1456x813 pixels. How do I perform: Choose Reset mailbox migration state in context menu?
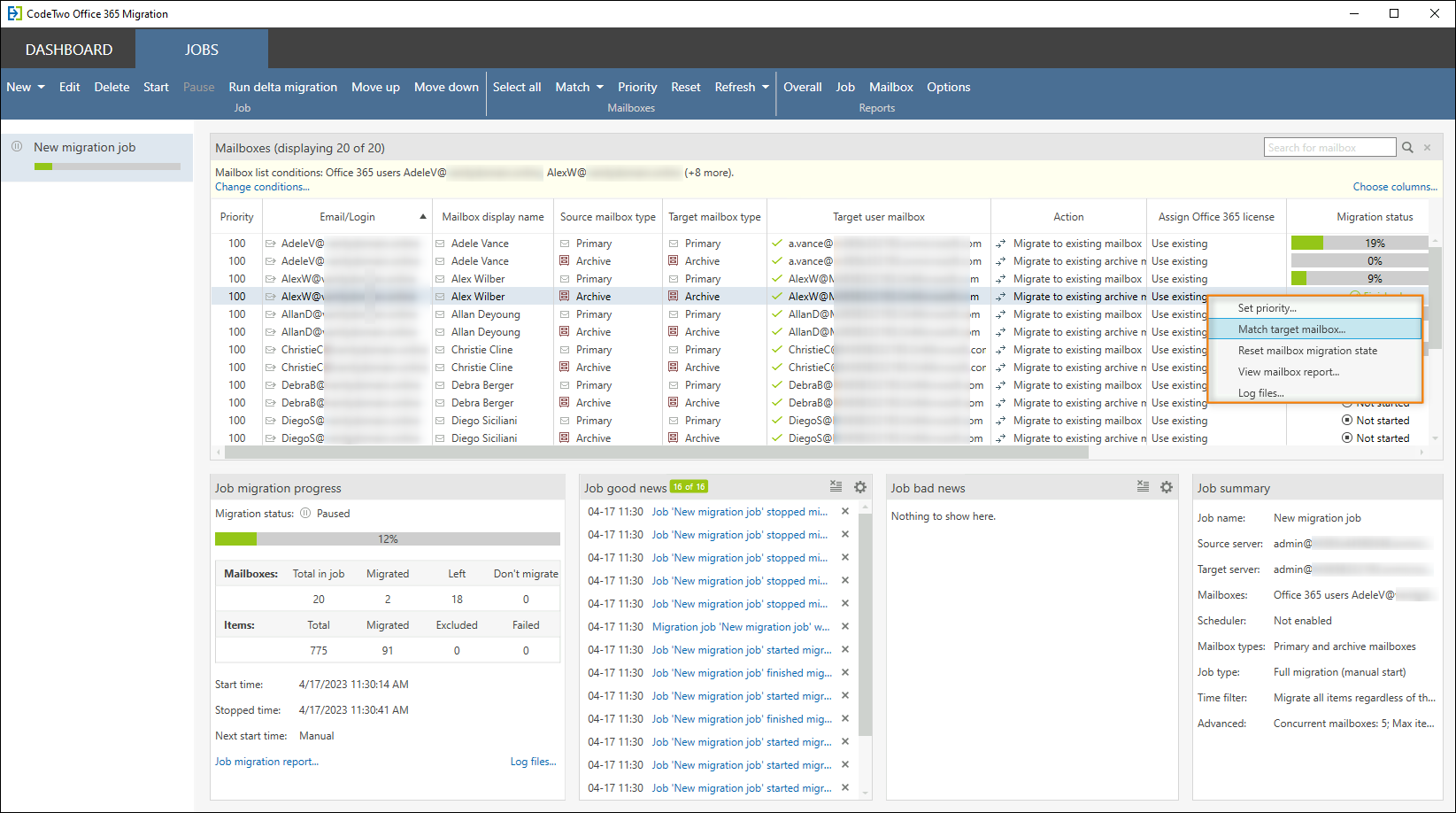1314,351
